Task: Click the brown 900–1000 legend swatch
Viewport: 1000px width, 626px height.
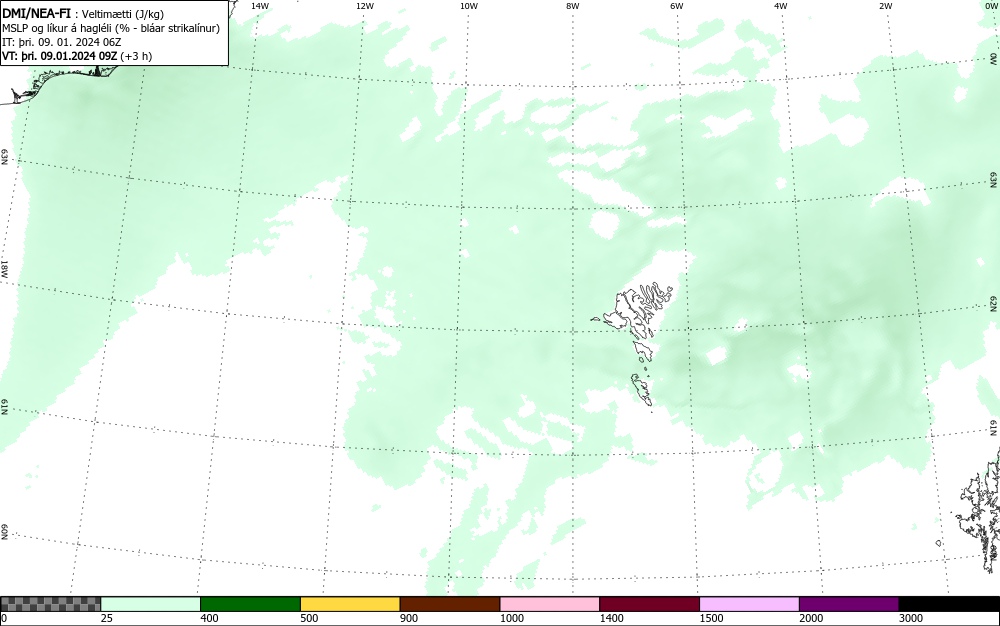Action: [x=450, y=604]
